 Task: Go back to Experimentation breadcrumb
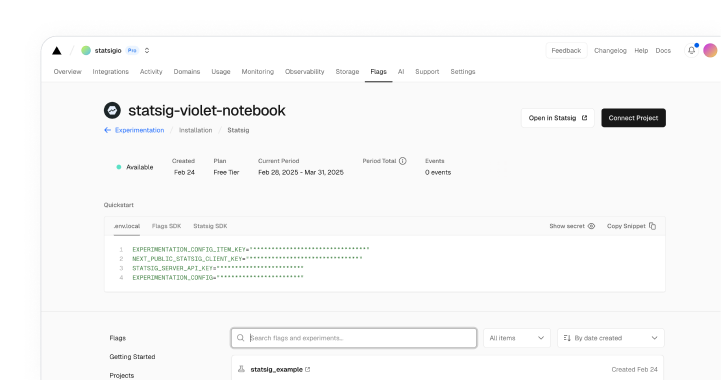point(139,130)
